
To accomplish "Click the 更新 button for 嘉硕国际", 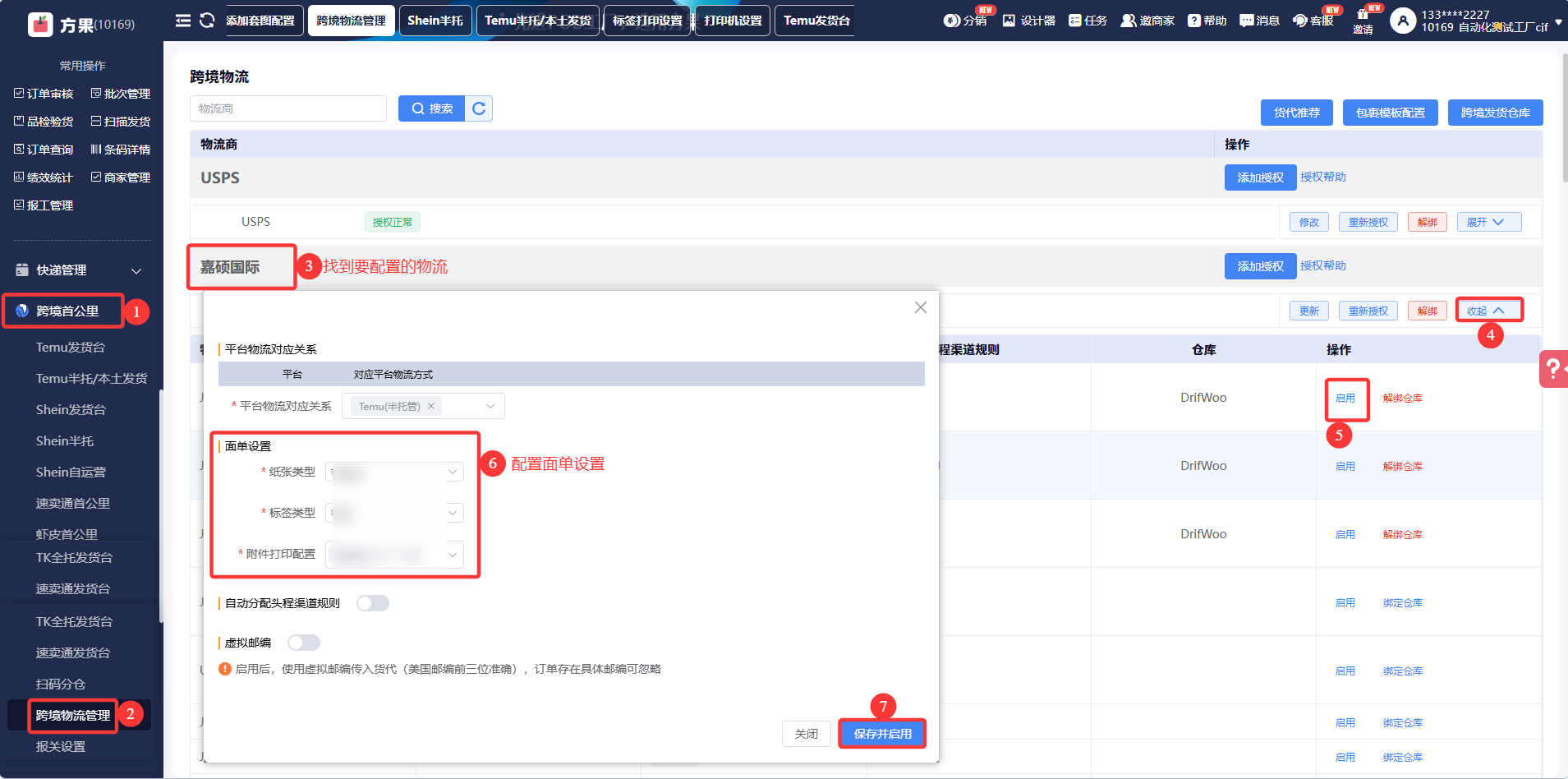I will click(1309, 311).
